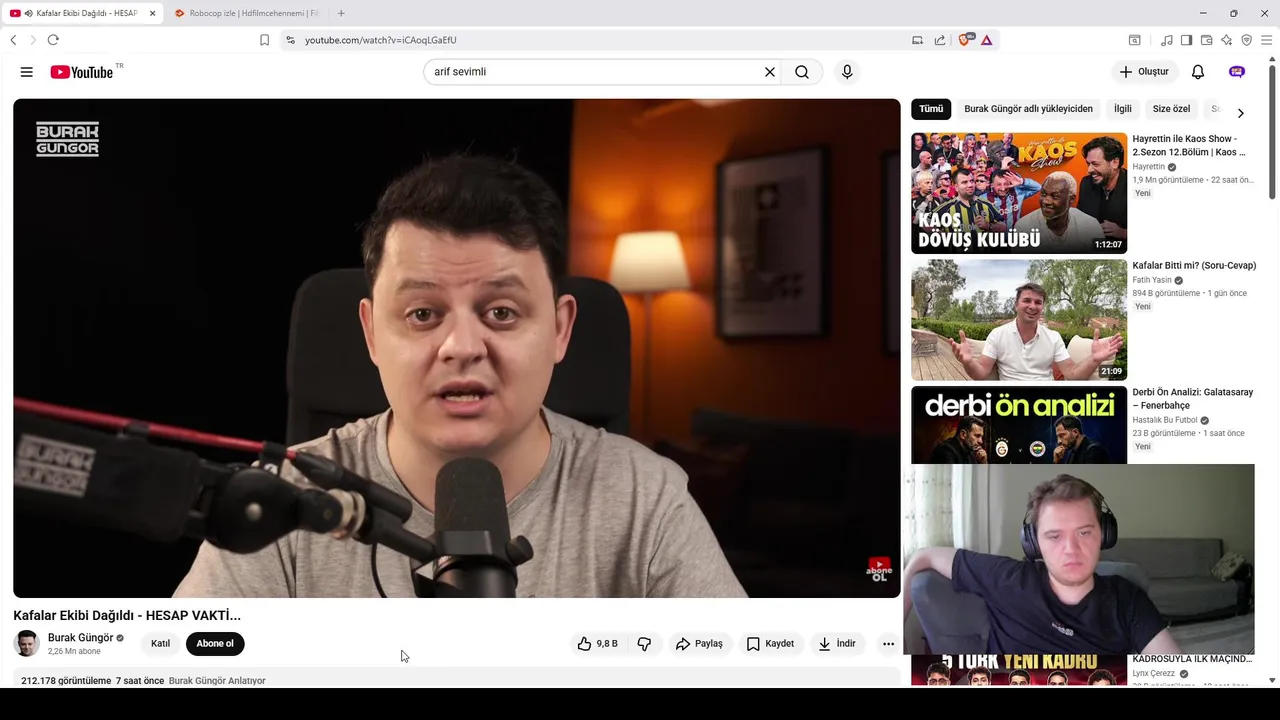Show more chips with right arrow
Screen dimensions: 1280x720
tap(1240, 113)
